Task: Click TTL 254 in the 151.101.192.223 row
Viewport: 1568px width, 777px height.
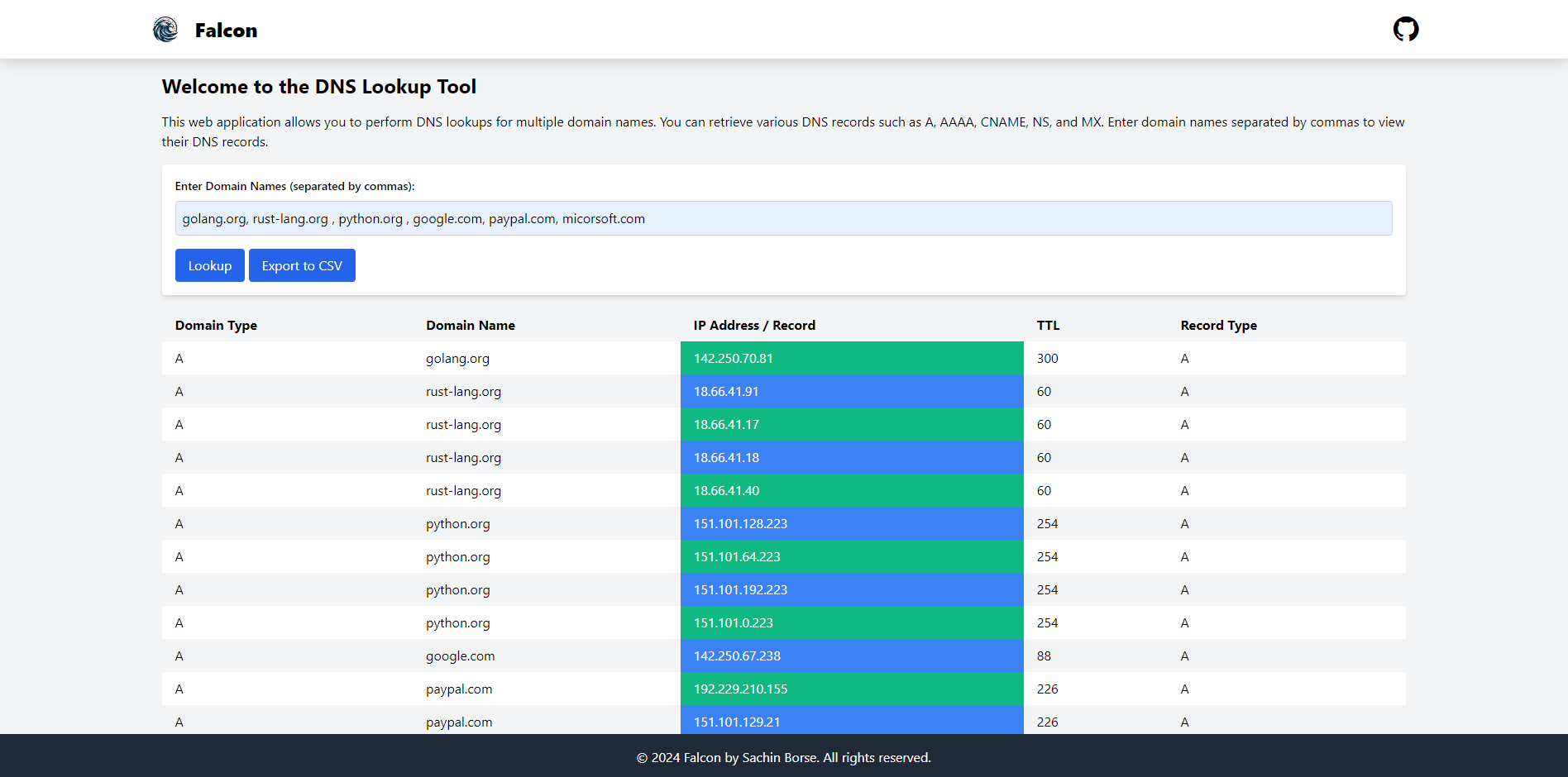Action: pyautogui.click(x=1047, y=589)
